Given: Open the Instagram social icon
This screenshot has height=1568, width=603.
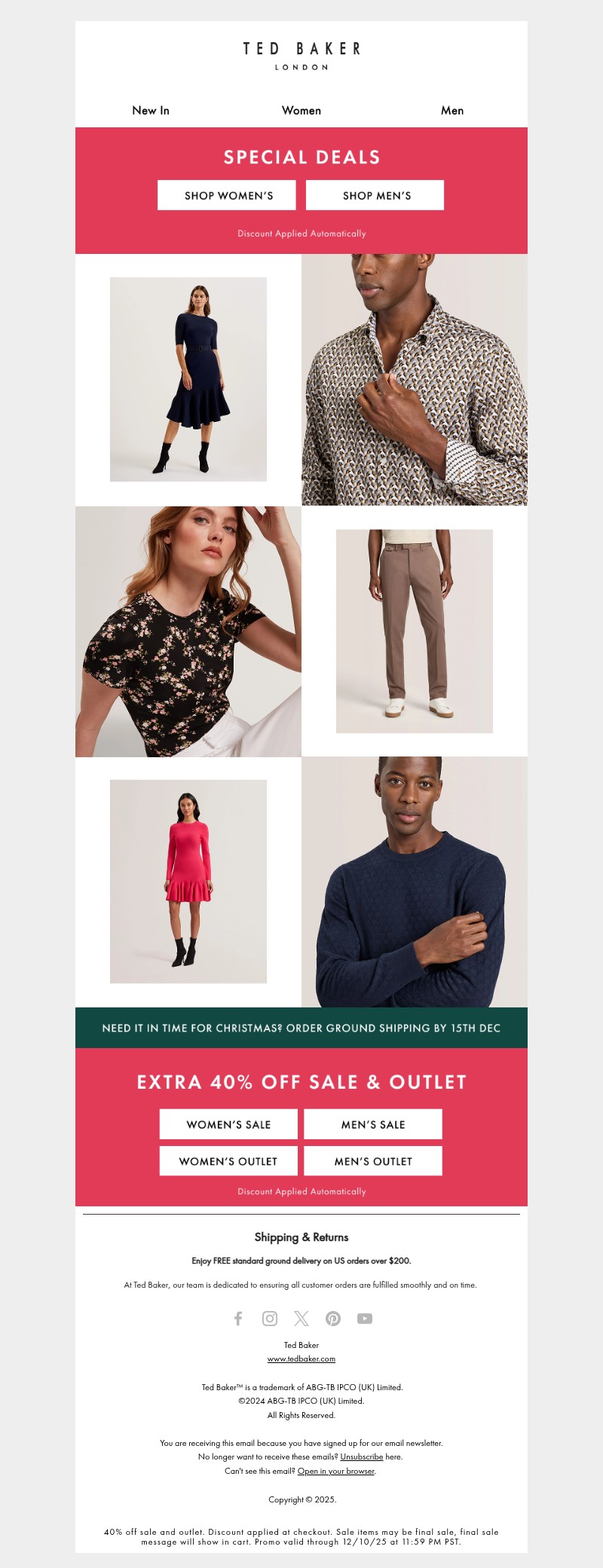Looking at the screenshot, I should [x=270, y=1318].
